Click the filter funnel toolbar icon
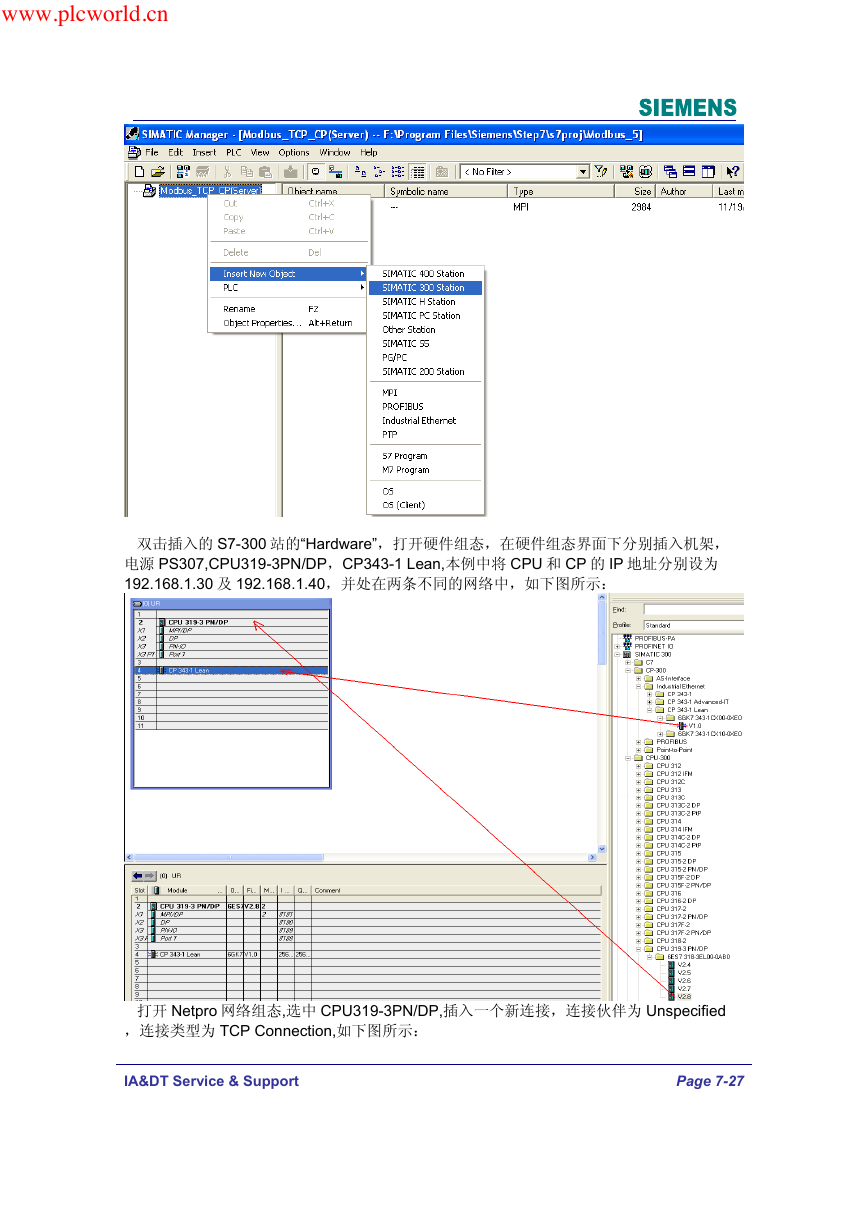 pos(602,172)
